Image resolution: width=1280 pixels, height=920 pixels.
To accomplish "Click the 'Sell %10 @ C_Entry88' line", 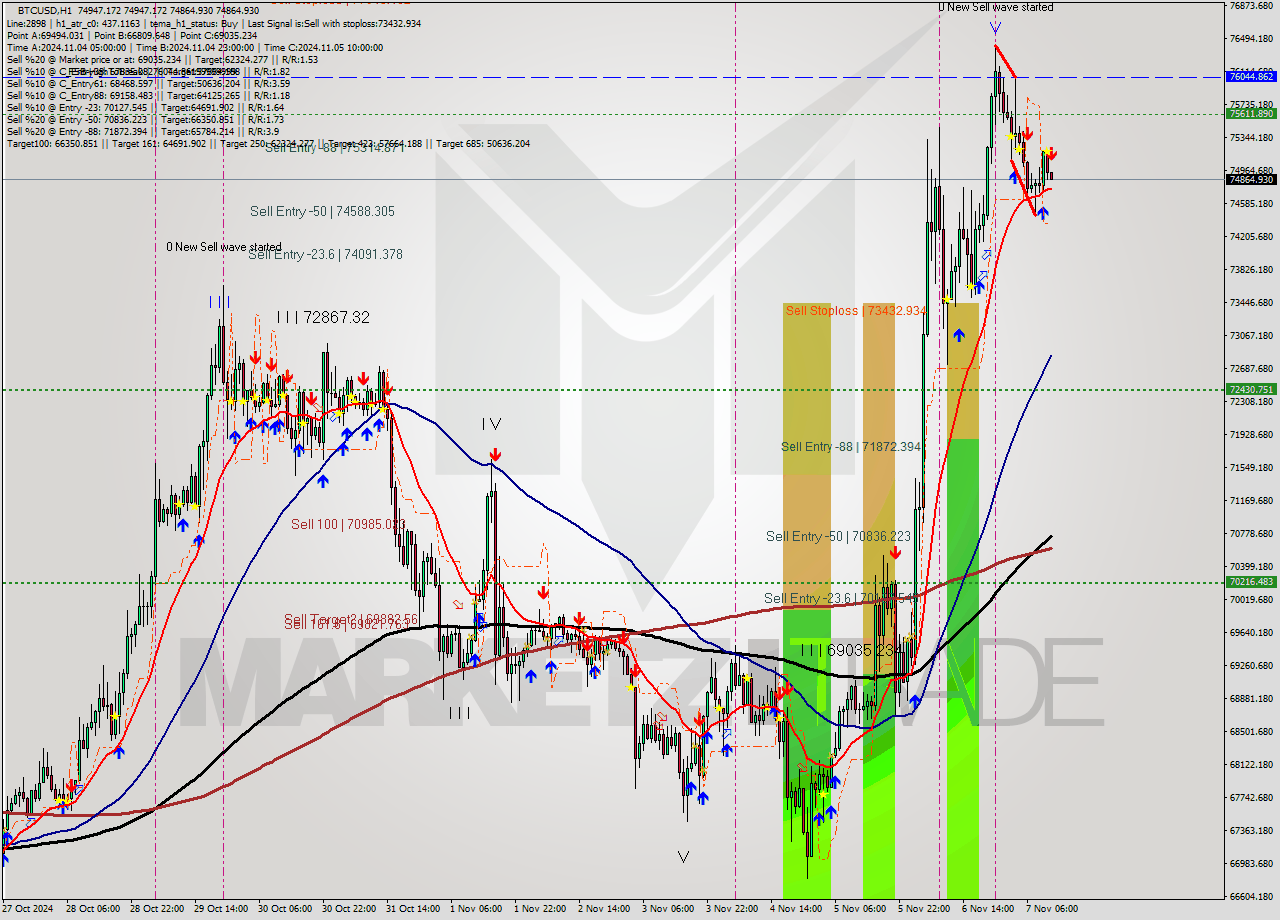I will click(147, 95).
